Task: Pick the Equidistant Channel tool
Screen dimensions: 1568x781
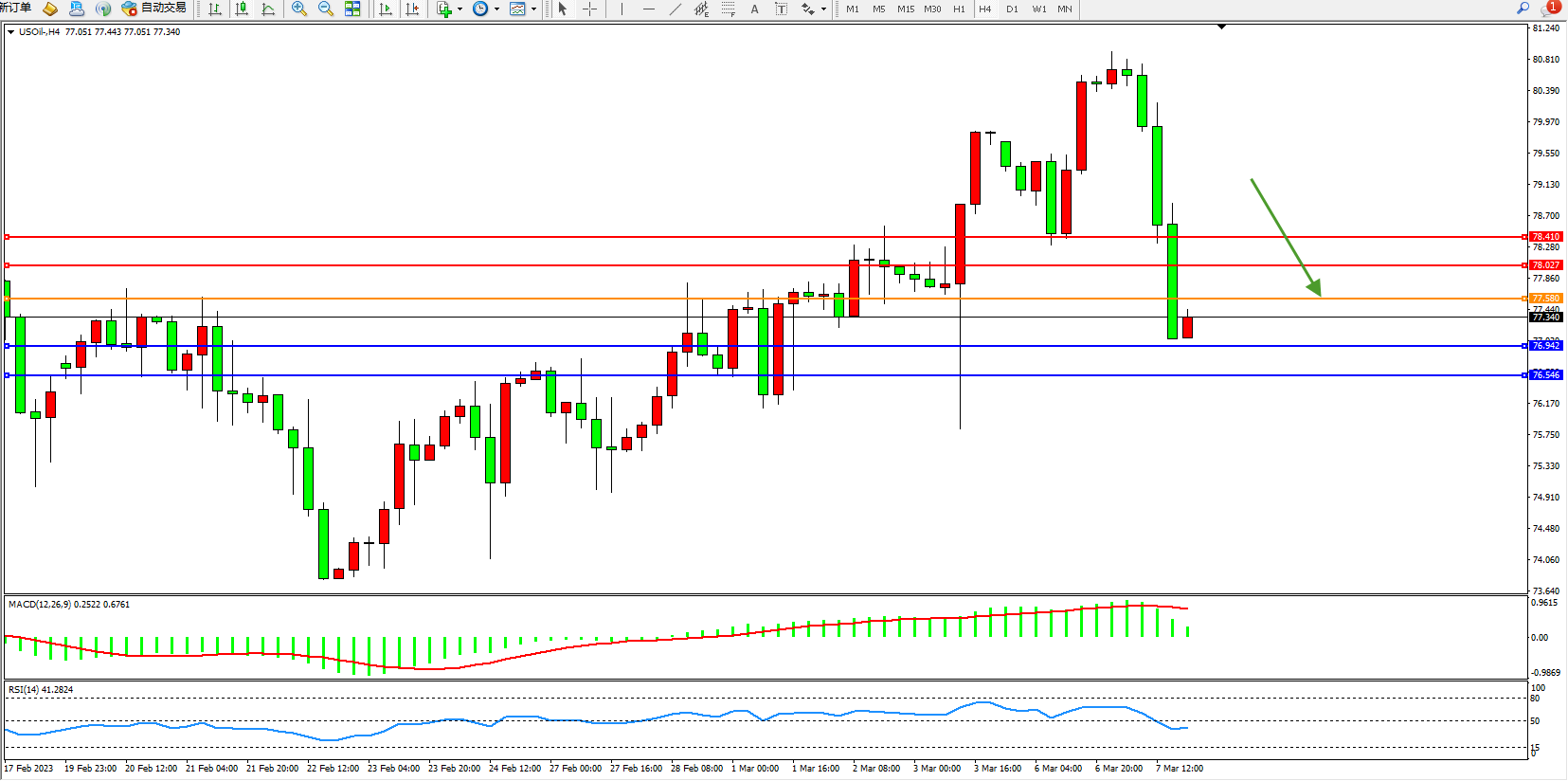Action: coord(701,9)
